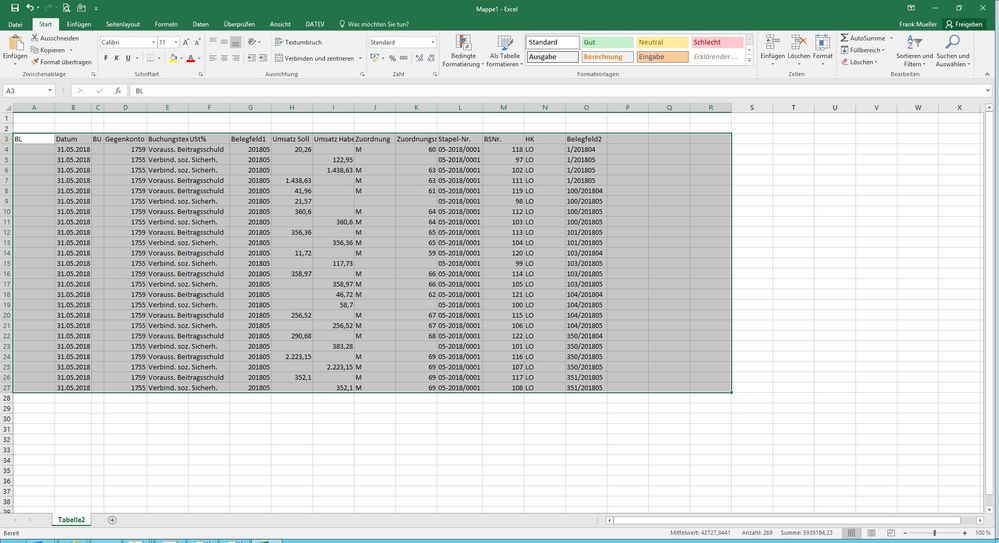The height and width of the screenshot is (543, 999).
Task: Click the Ausschneiden scissors icon
Action: pos(35,37)
